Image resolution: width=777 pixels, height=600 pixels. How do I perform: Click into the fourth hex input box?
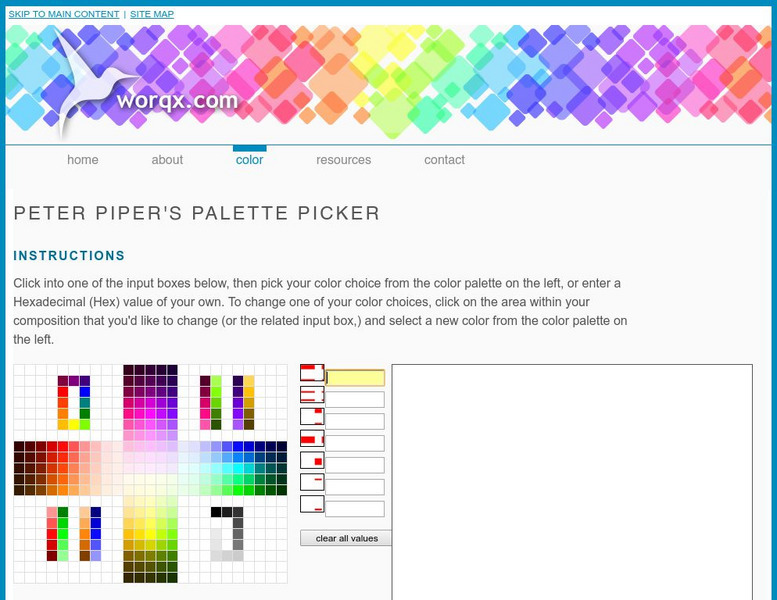355,443
